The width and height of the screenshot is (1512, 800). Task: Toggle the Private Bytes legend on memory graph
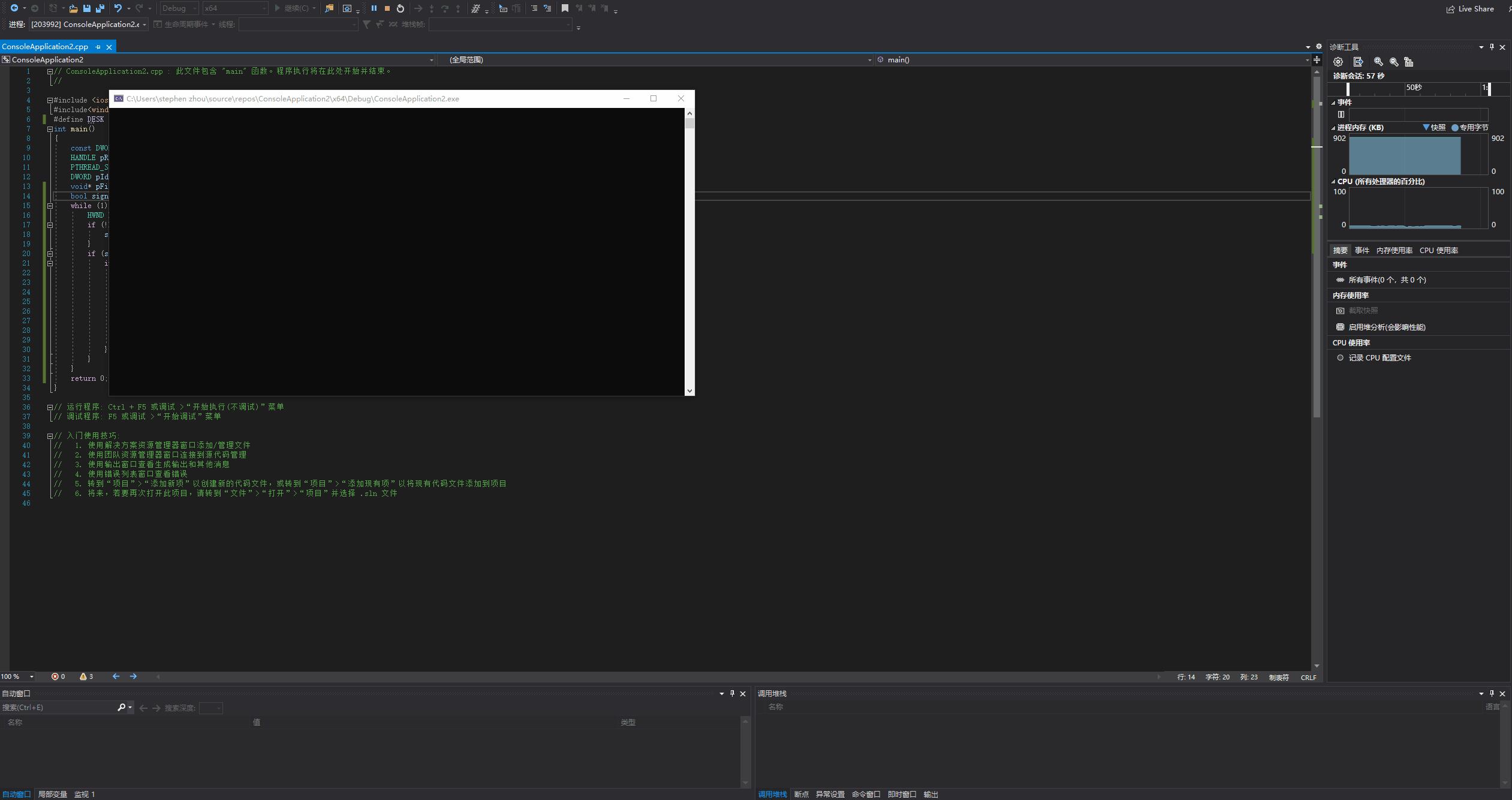point(1470,128)
